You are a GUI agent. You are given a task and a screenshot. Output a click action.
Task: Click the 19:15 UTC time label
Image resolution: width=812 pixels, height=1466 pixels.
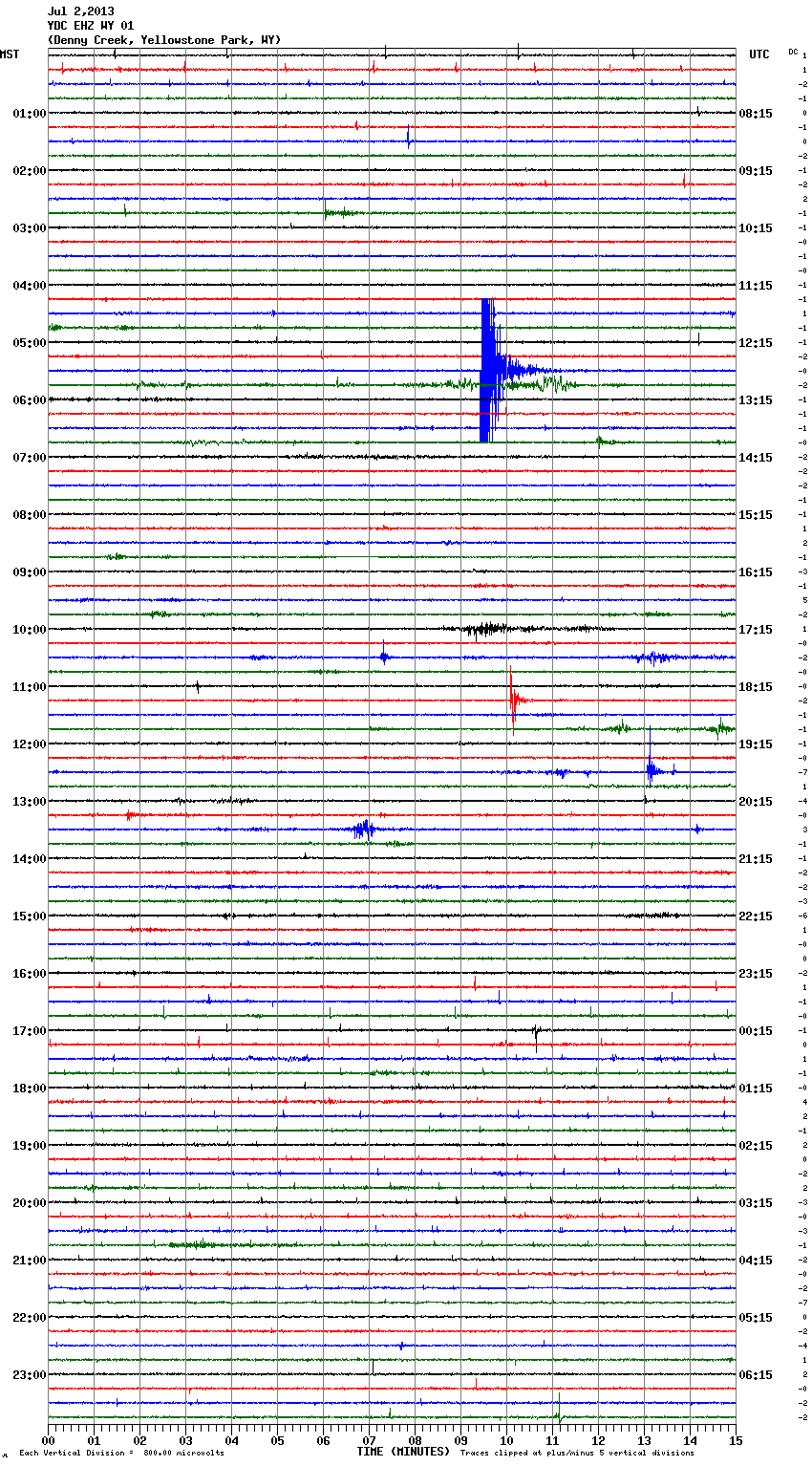(x=756, y=744)
